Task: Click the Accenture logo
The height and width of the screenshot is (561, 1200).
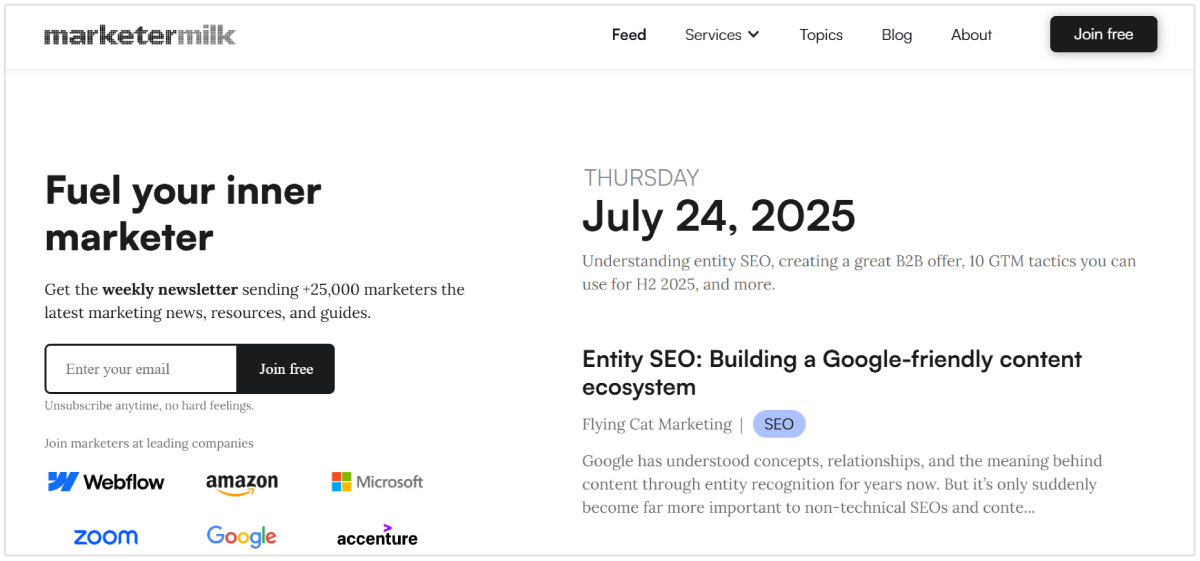Action: (x=377, y=536)
